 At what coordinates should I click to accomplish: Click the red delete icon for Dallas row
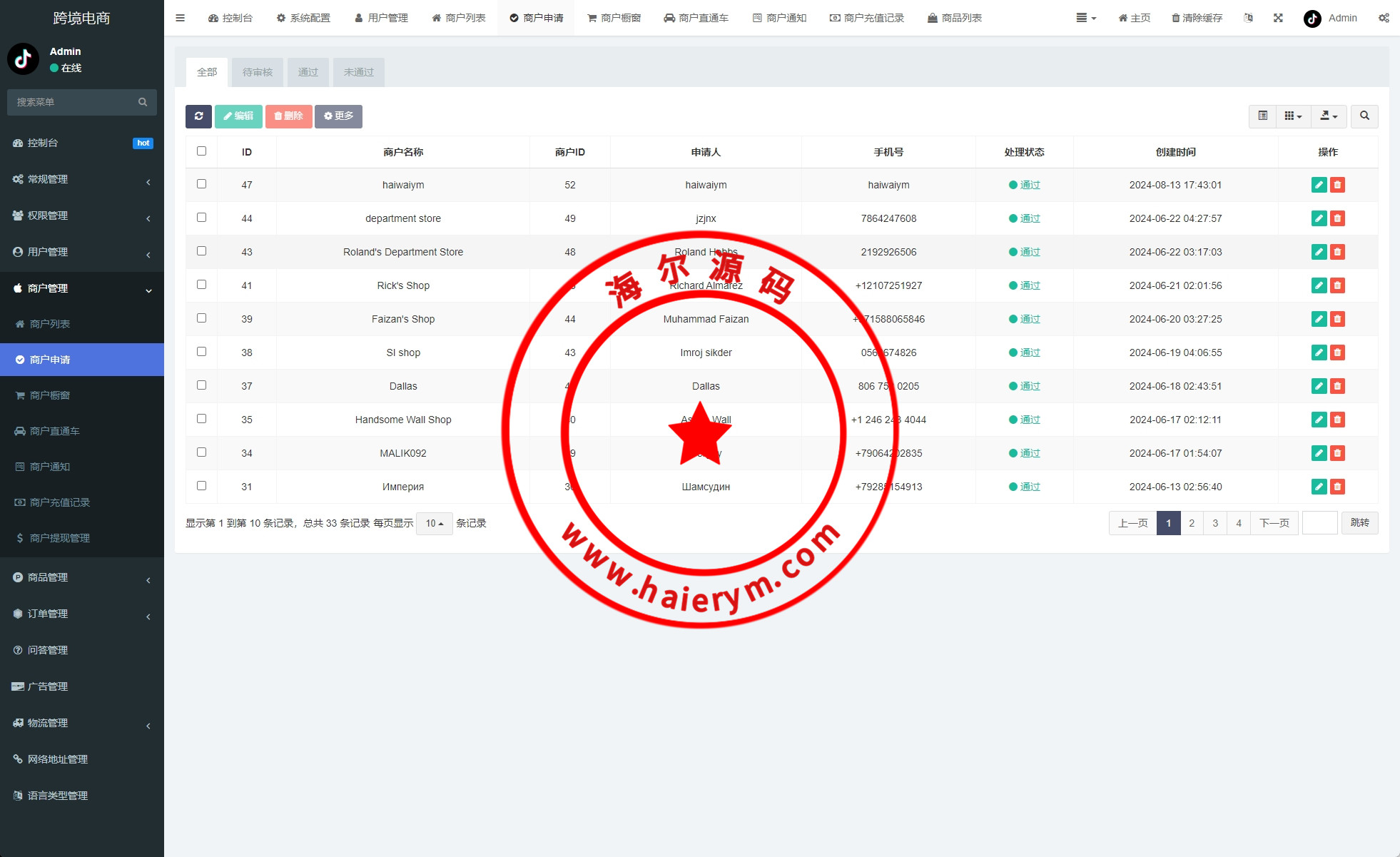(x=1337, y=386)
